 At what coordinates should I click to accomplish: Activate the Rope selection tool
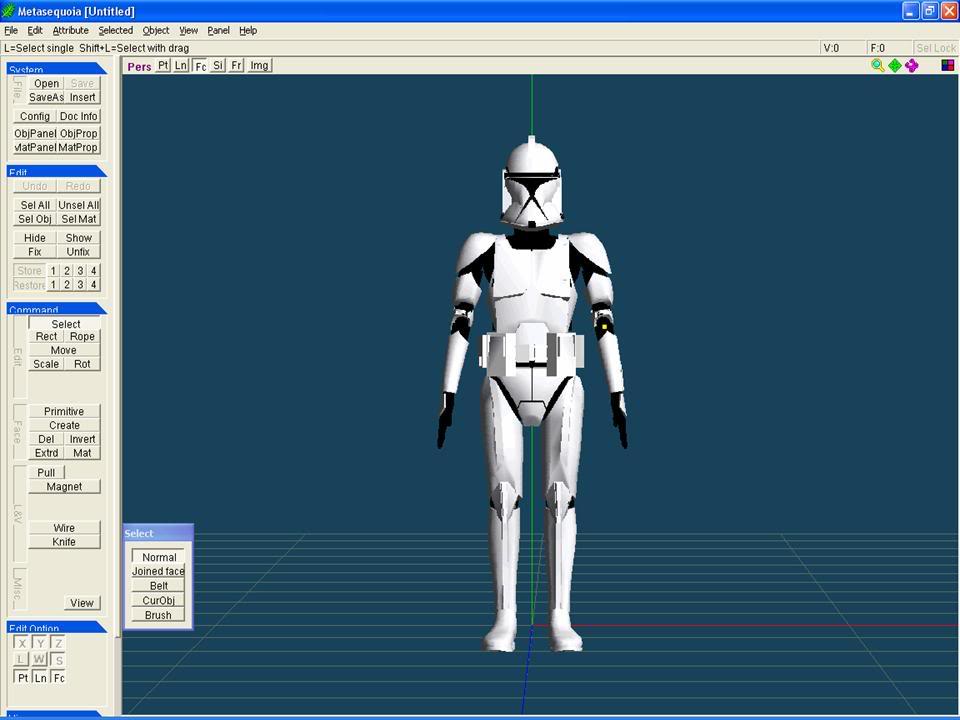(82, 337)
